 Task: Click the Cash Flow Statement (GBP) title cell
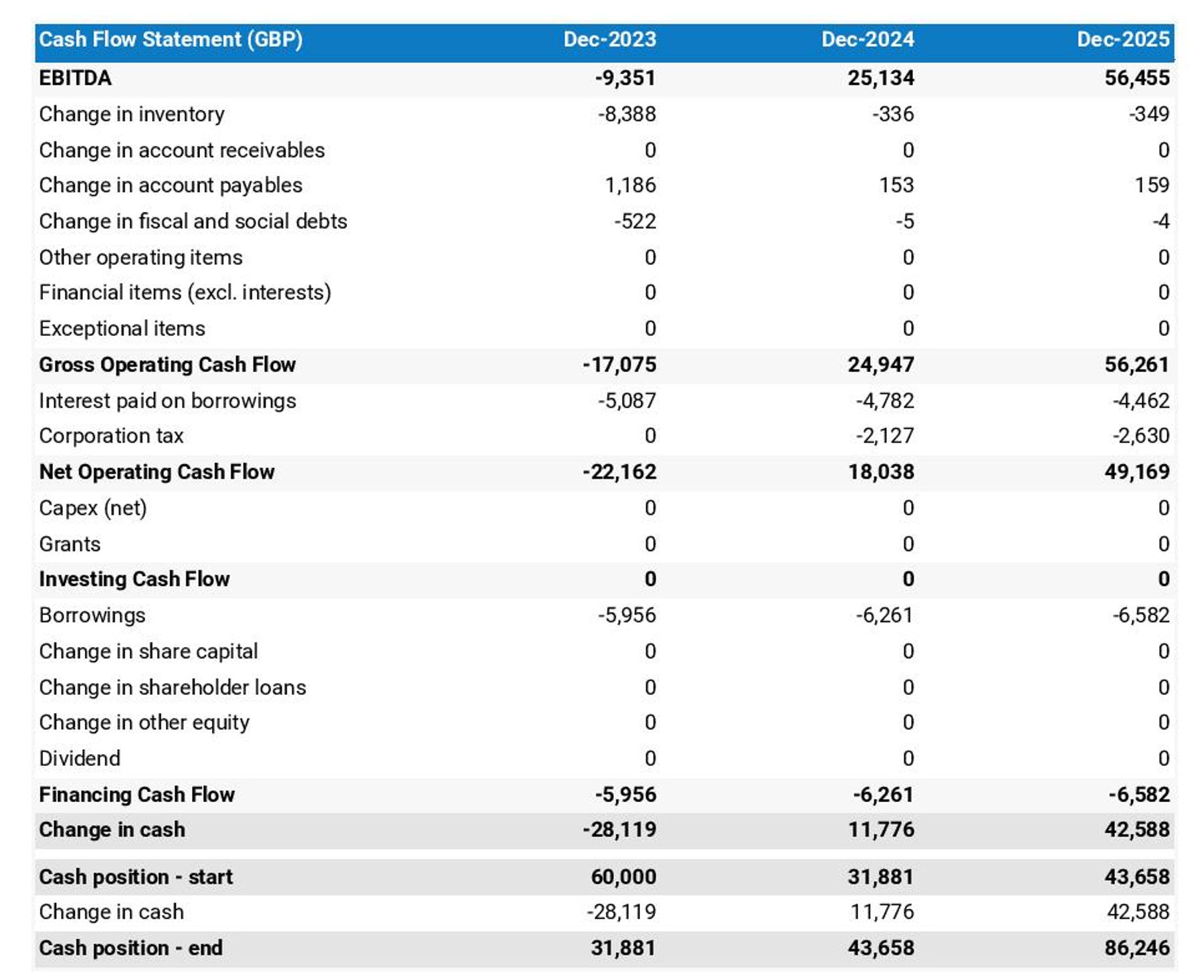[171, 39]
